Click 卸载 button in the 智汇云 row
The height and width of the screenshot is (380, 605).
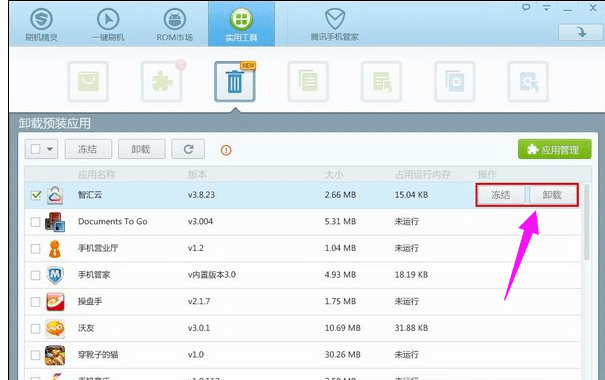(x=552, y=195)
